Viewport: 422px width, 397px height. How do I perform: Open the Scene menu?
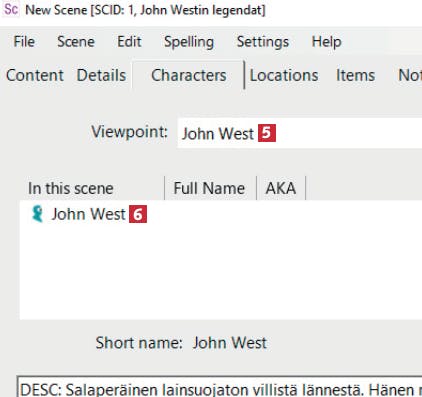[76, 42]
